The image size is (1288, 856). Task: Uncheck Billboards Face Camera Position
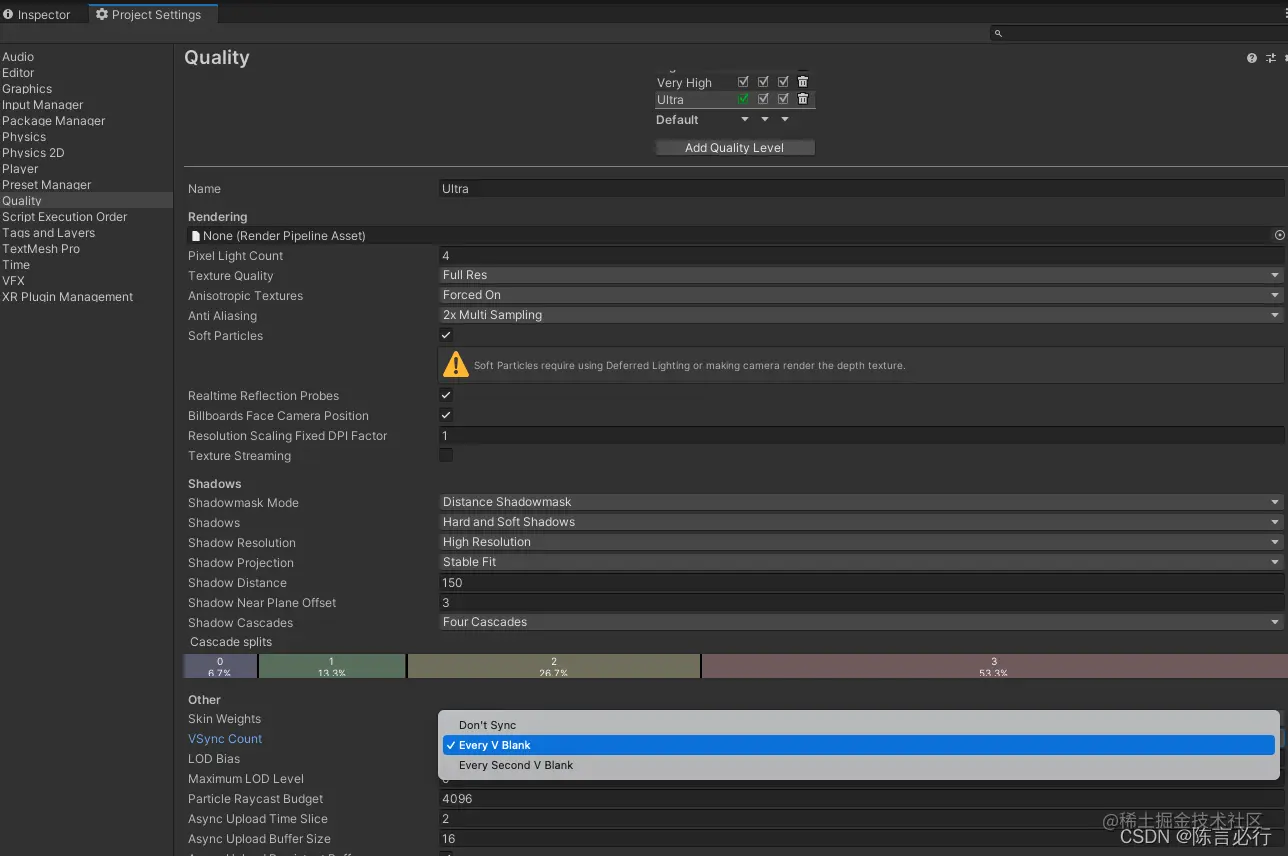click(x=446, y=415)
